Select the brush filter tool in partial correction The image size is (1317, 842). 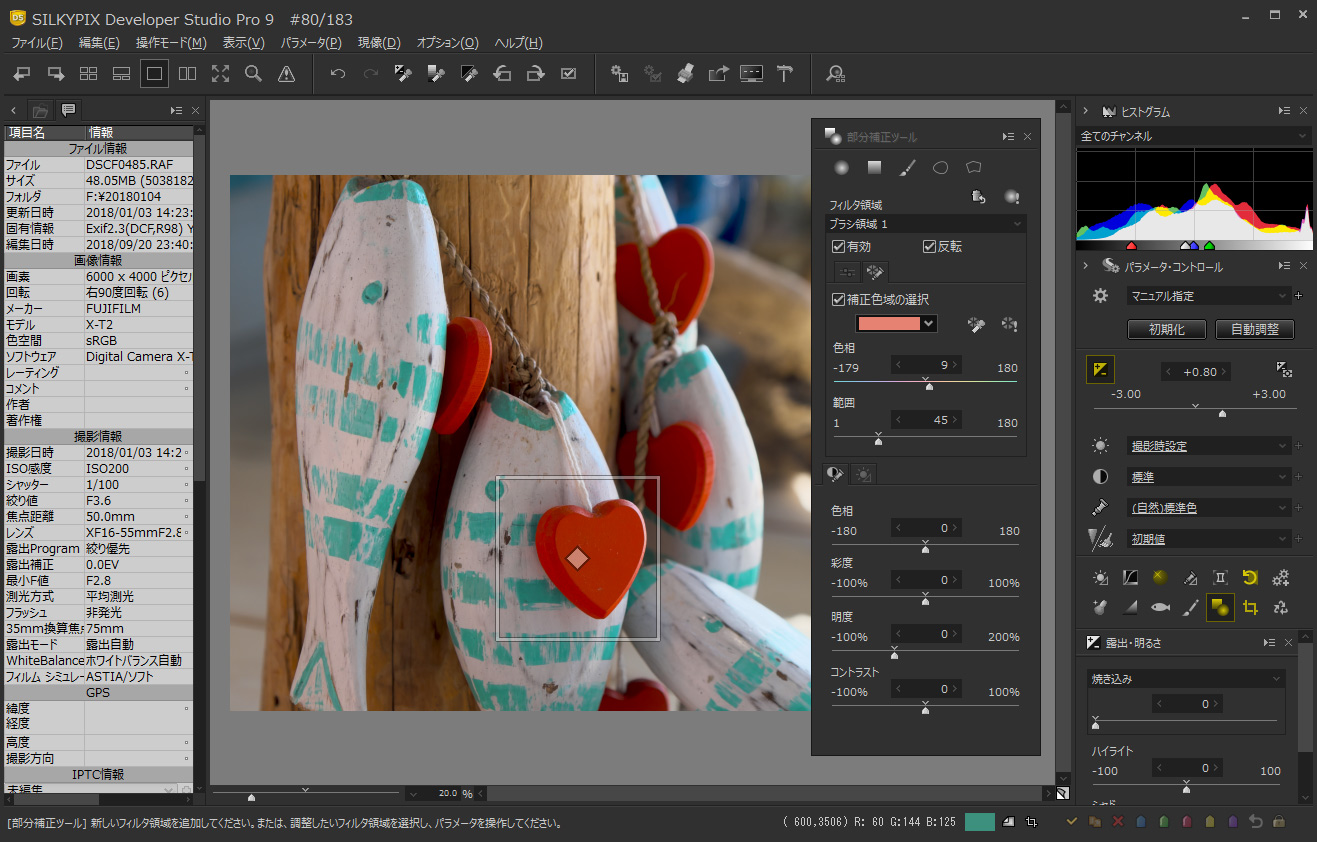pyautogui.click(x=907, y=168)
